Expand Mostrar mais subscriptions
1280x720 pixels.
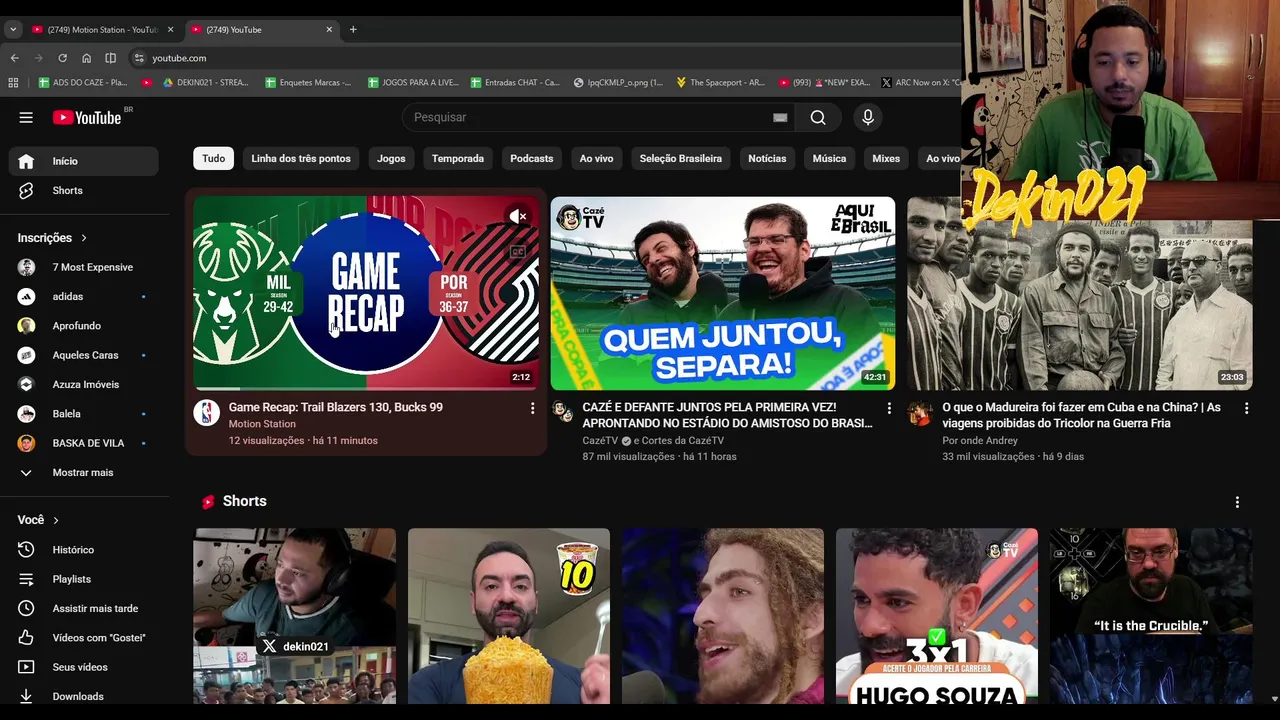(83, 472)
